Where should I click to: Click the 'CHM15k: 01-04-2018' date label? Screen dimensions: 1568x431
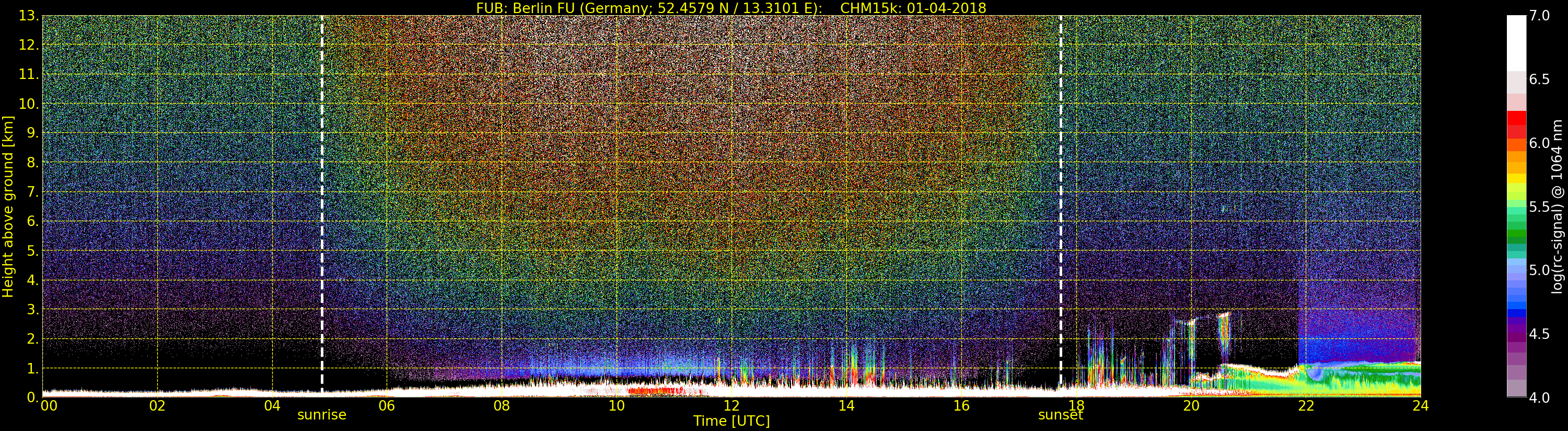click(x=913, y=8)
